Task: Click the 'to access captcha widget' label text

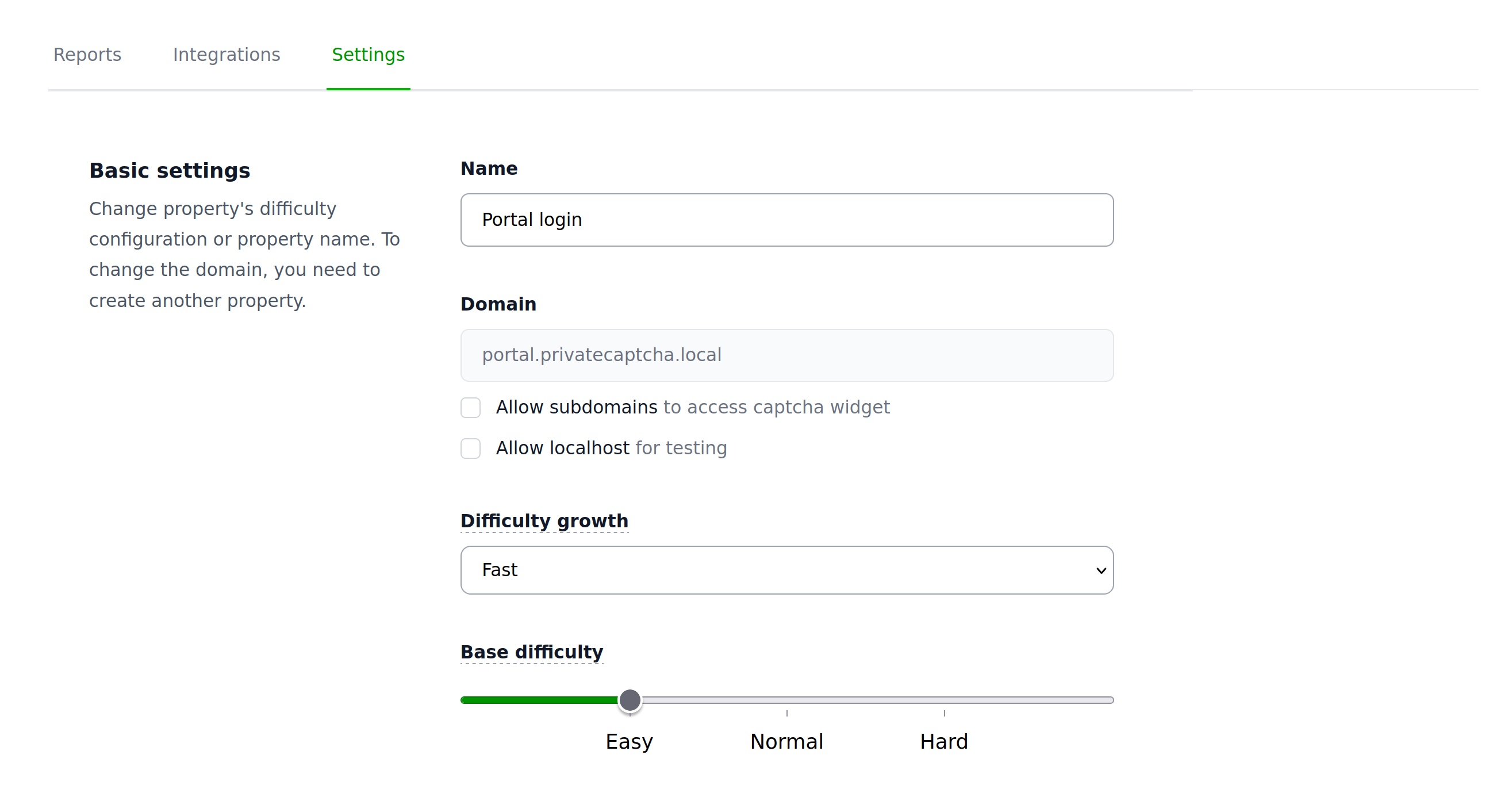Action: [776, 407]
